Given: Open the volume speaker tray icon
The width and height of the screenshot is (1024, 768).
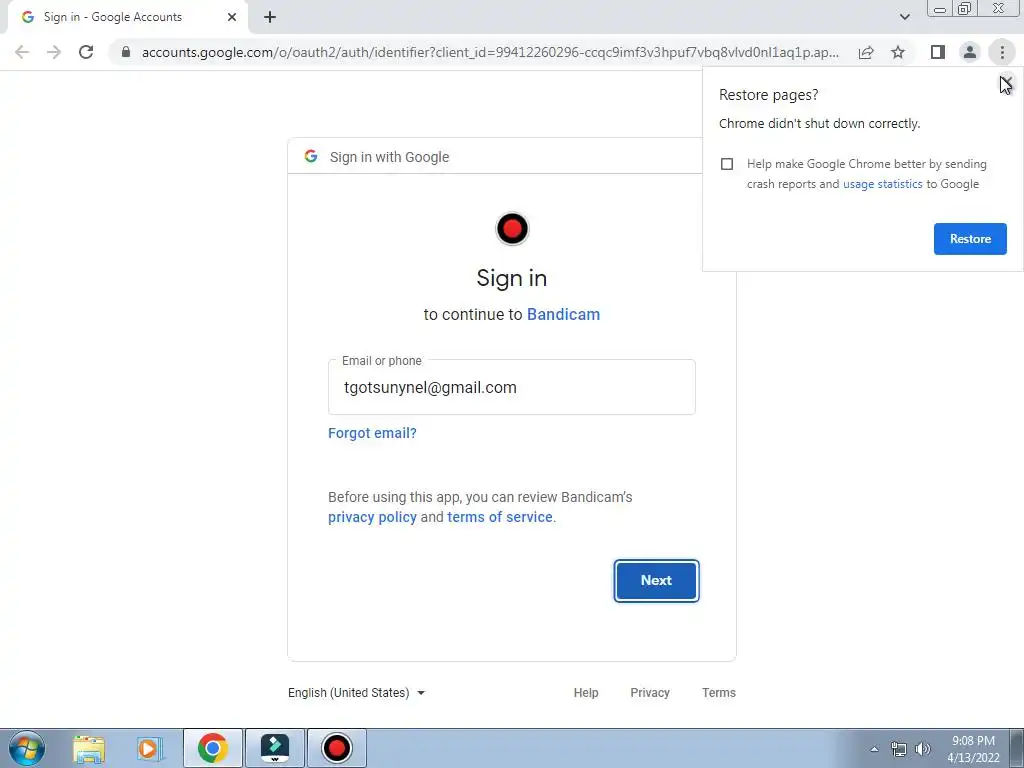Looking at the screenshot, I should (923, 749).
